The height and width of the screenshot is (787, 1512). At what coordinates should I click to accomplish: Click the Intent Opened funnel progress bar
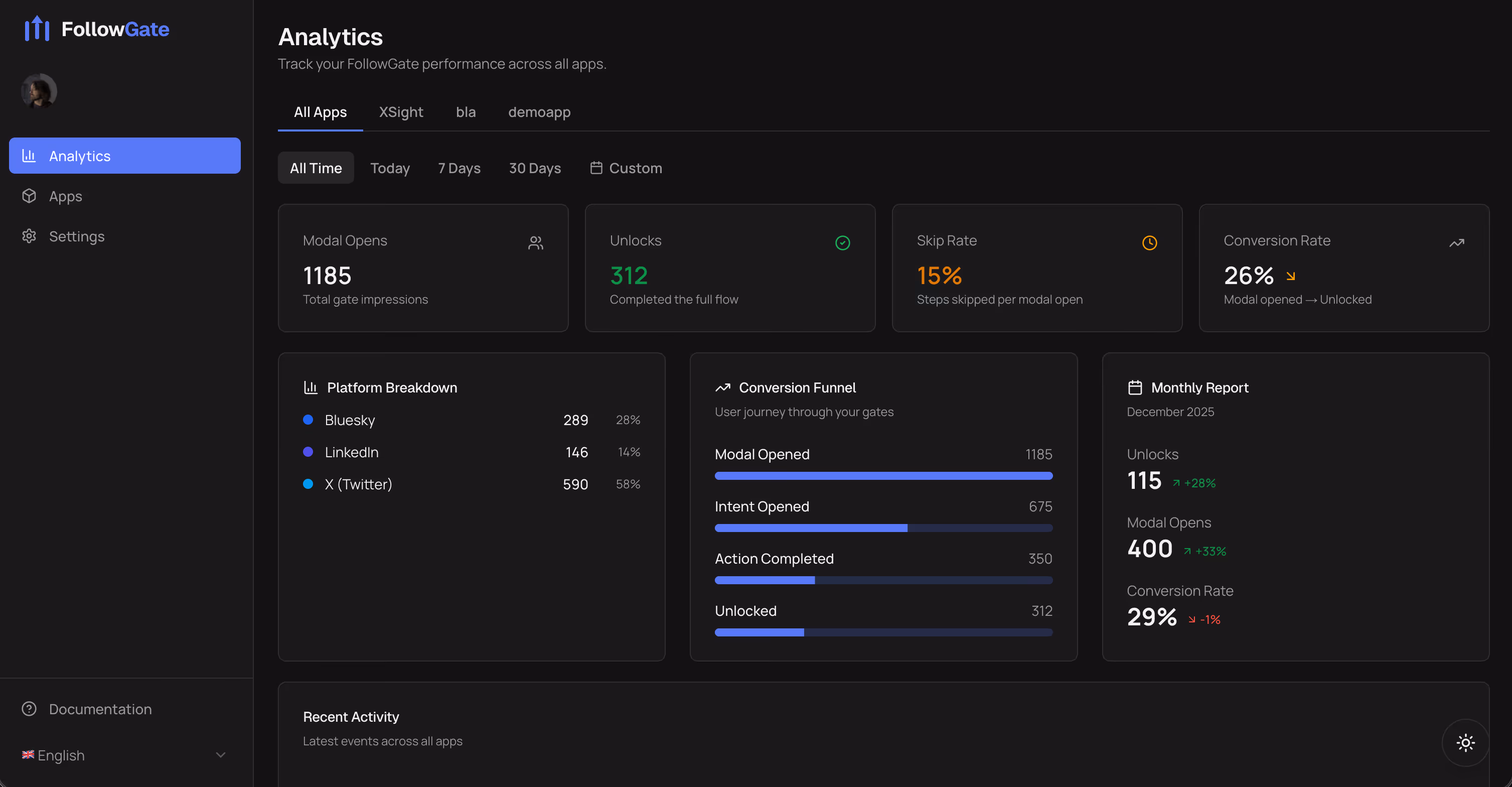[x=883, y=528]
